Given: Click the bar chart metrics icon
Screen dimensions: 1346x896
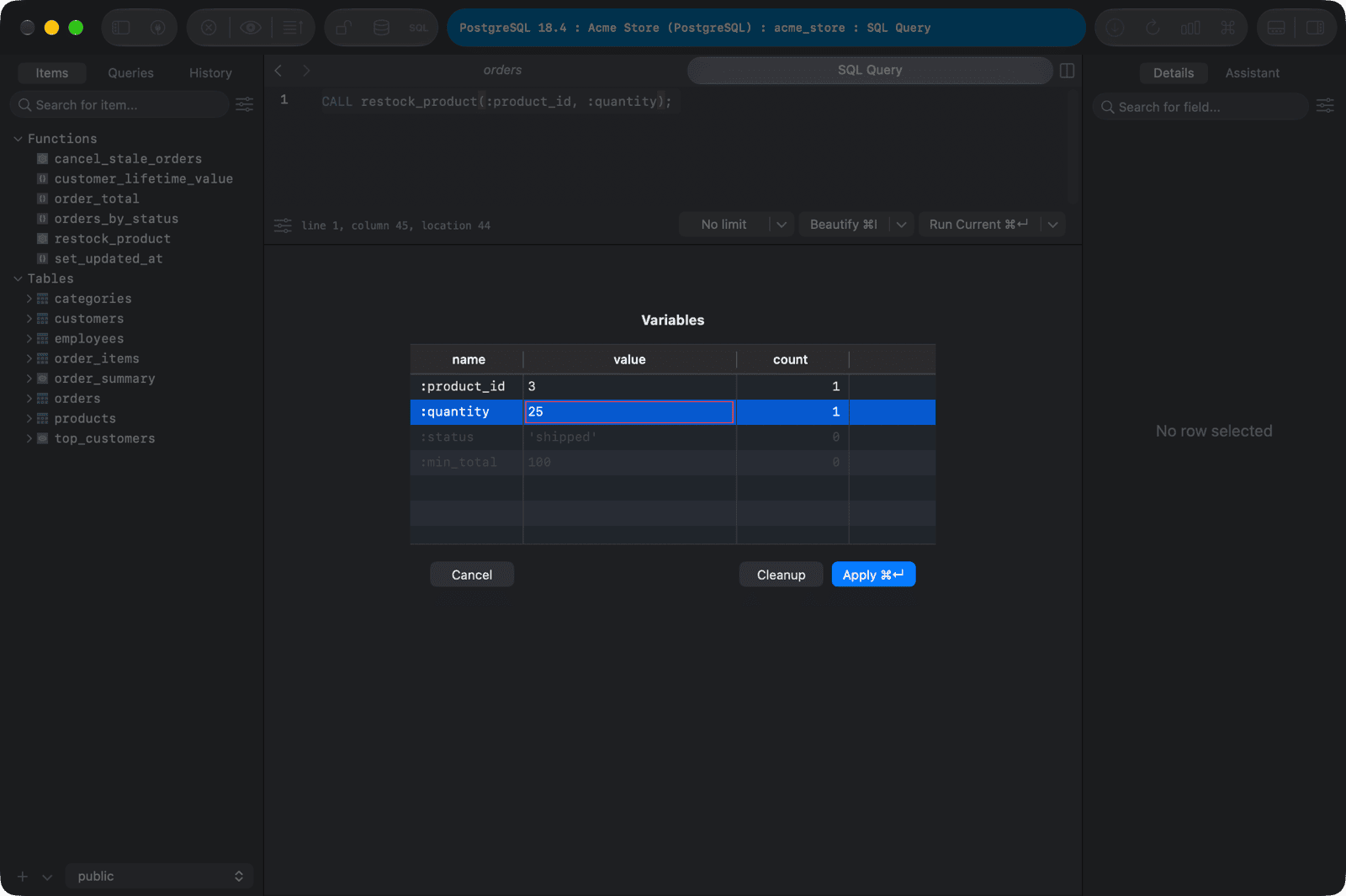Looking at the screenshot, I should tap(1190, 28).
